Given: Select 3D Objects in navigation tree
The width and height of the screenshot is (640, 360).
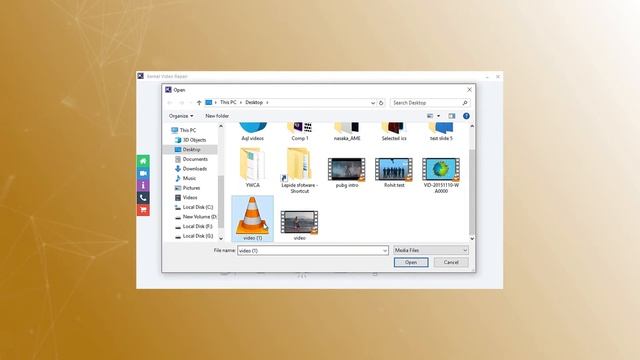Looking at the screenshot, I should [x=194, y=140].
